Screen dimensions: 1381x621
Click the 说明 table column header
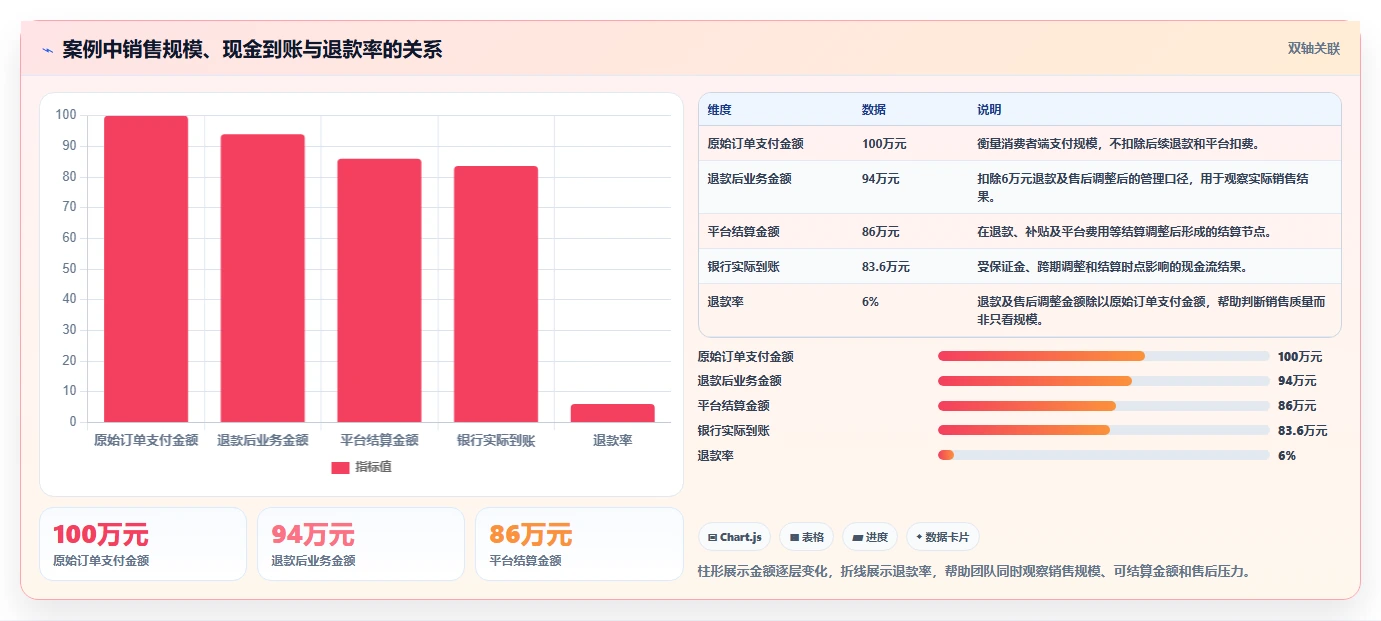(989, 110)
